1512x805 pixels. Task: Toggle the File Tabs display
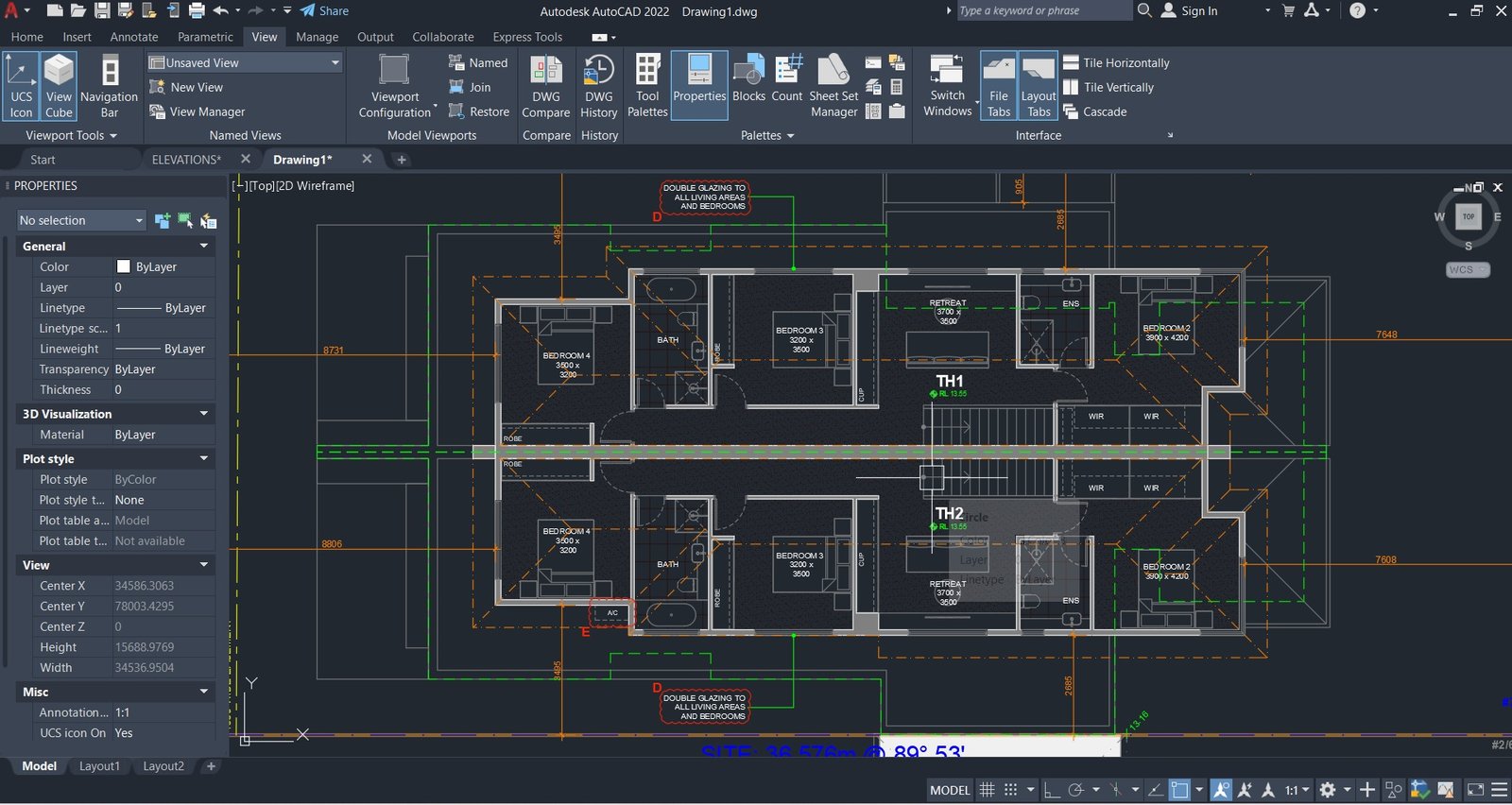point(999,86)
